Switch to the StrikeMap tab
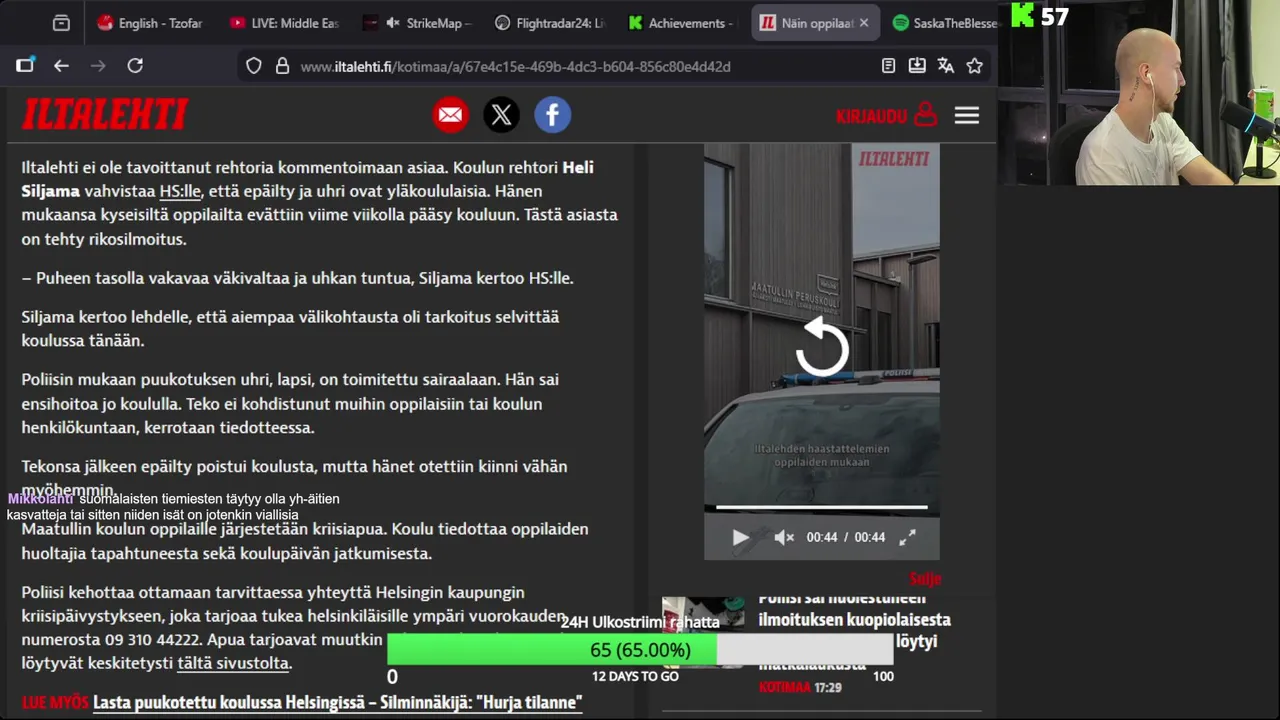This screenshot has height=720, width=1280. coord(417,23)
